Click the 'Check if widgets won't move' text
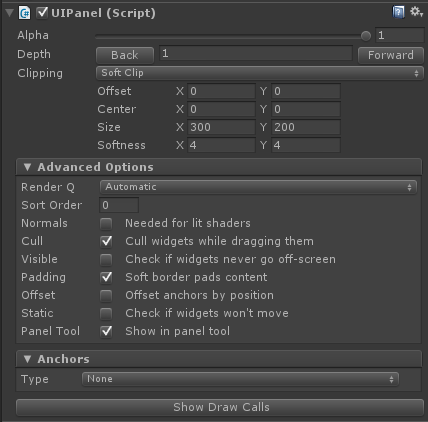Viewport: 428px width, 422px height. tap(207, 313)
